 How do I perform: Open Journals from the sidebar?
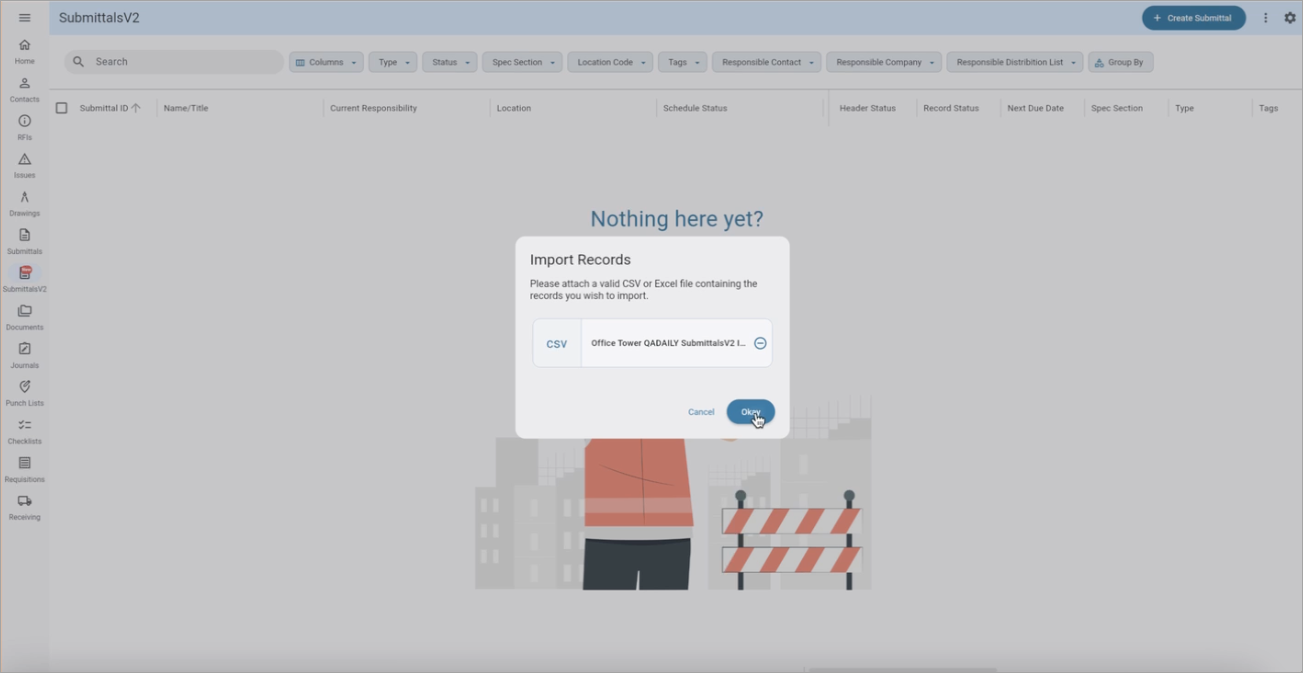(25, 355)
